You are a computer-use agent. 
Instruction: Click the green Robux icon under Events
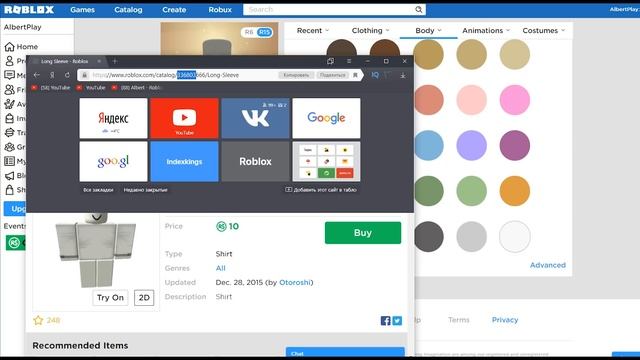tap(14, 243)
